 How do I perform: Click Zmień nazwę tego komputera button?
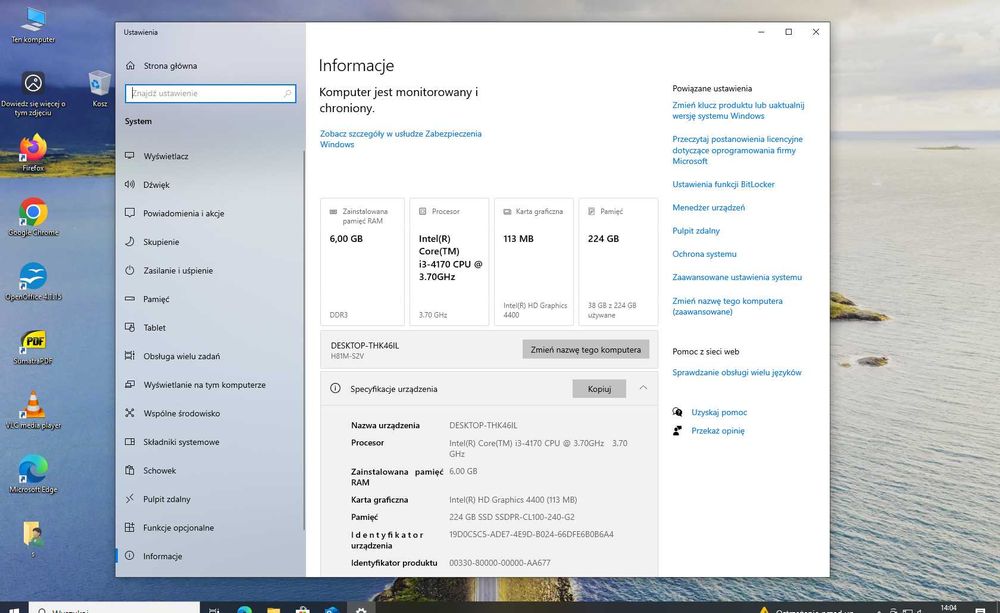point(585,350)
